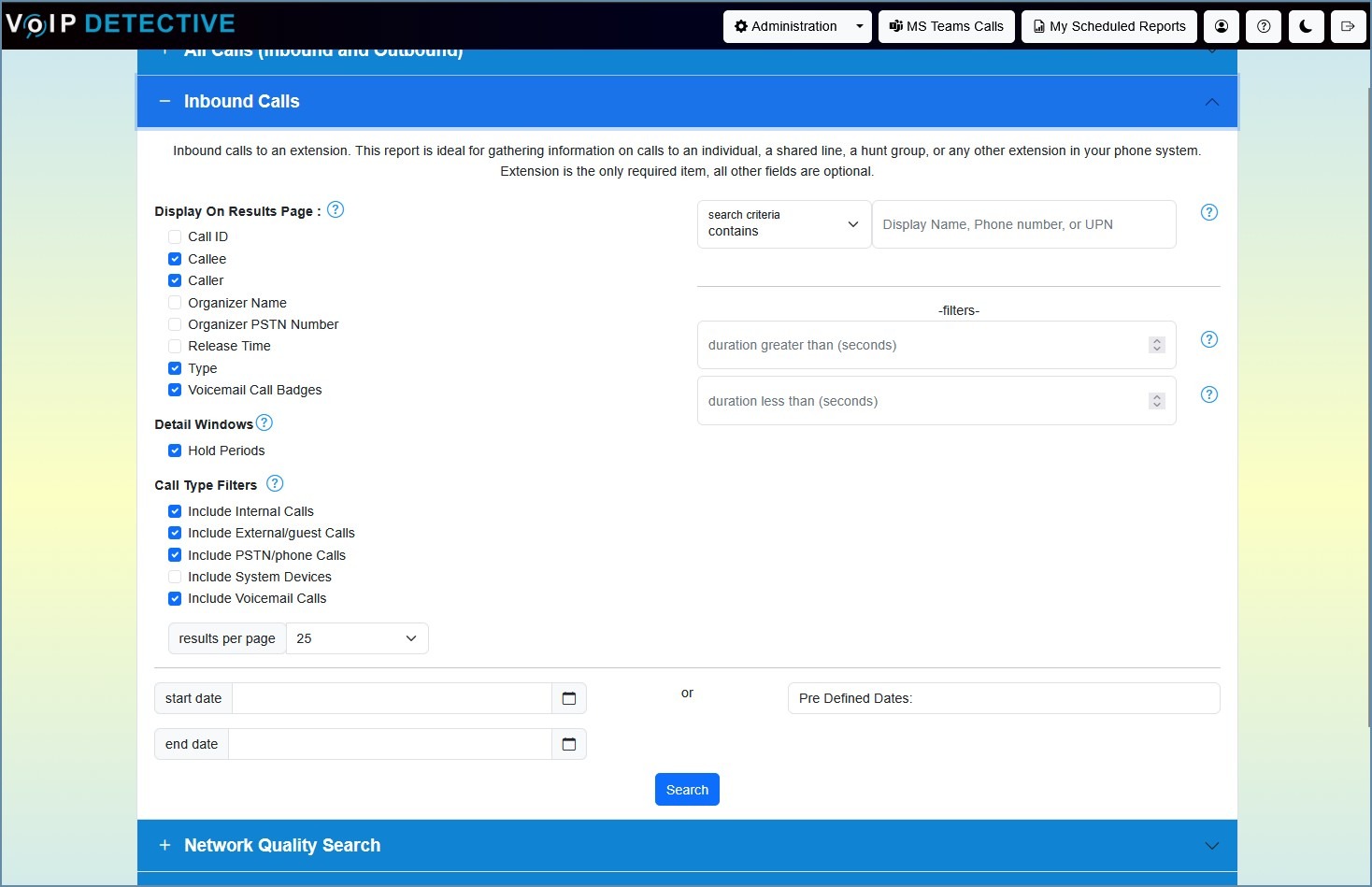Enable Include System Devices checkbox

(175, 577)
